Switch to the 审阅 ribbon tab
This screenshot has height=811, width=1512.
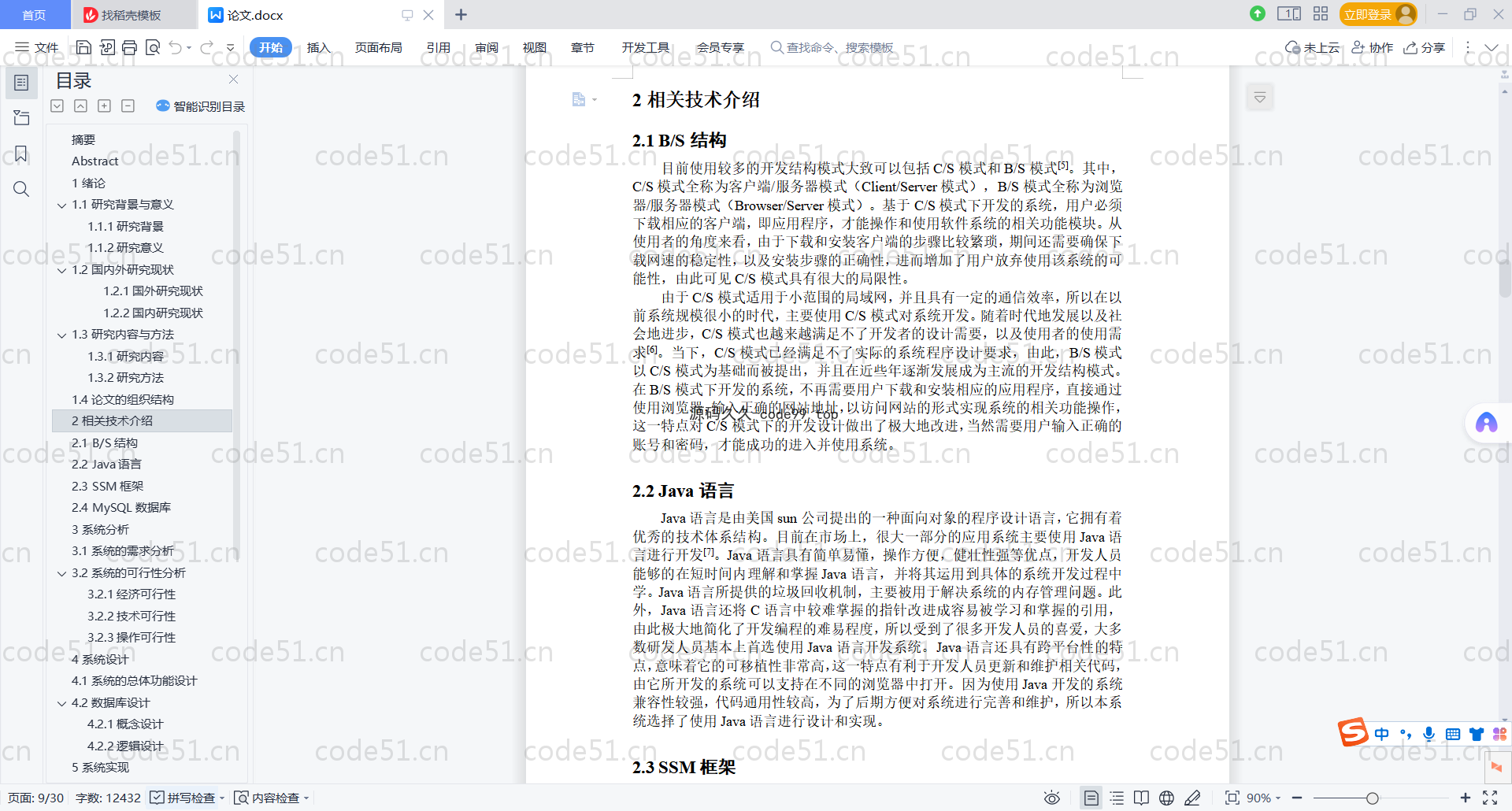(487, 47)
